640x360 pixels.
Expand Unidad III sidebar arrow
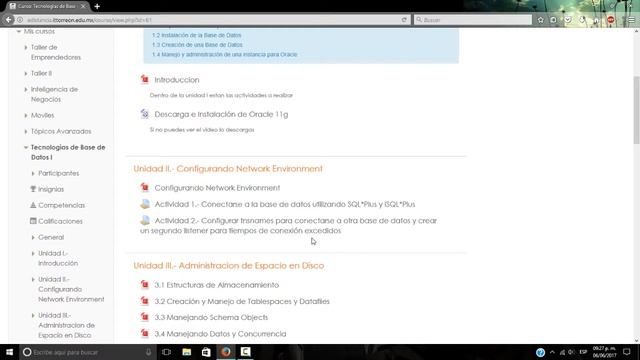coord(33,316)
